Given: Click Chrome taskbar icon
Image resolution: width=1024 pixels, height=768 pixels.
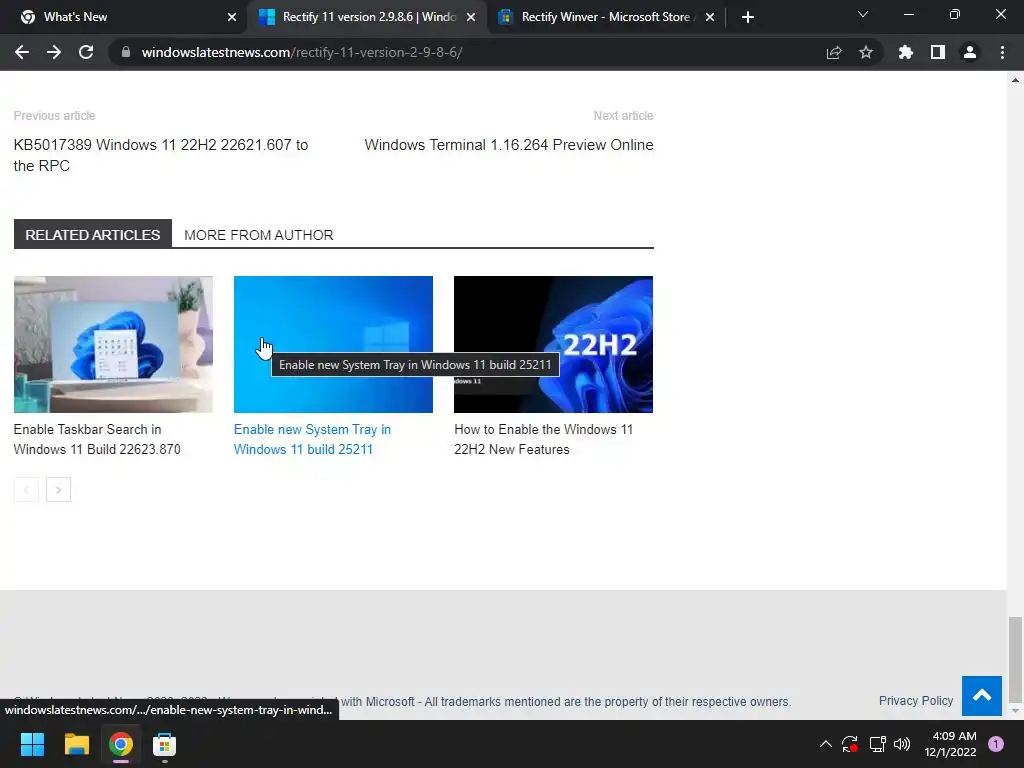Looking at the screenshot, I should click(x=121, y=744).
